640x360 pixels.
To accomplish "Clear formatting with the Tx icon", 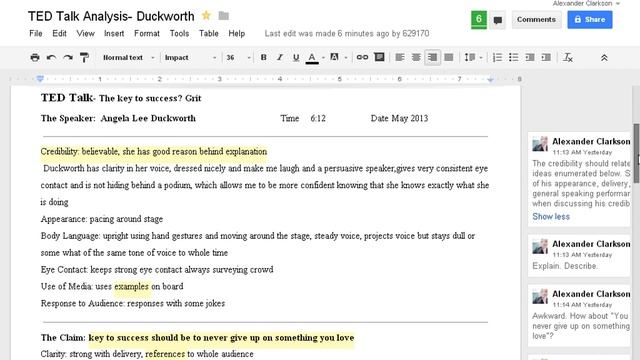I will [x=568, y=58].
